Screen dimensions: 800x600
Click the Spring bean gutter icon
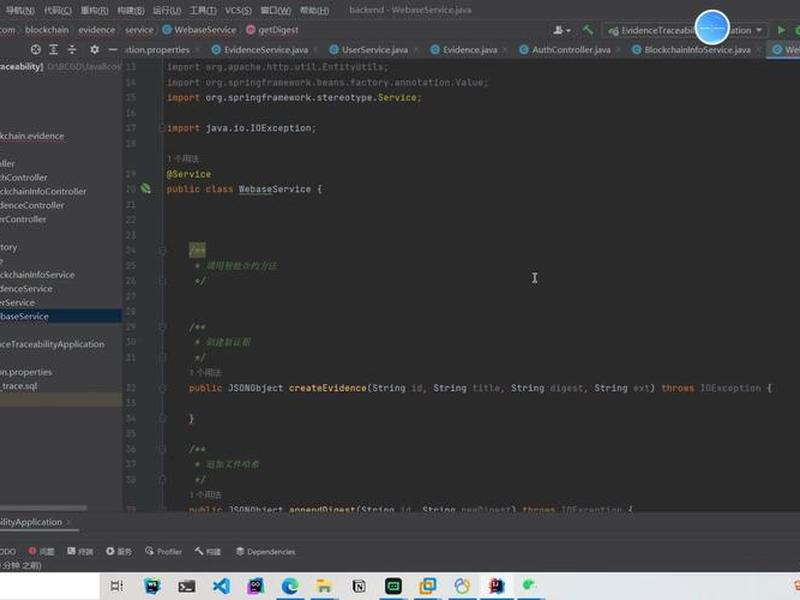[x=146, y=189]
